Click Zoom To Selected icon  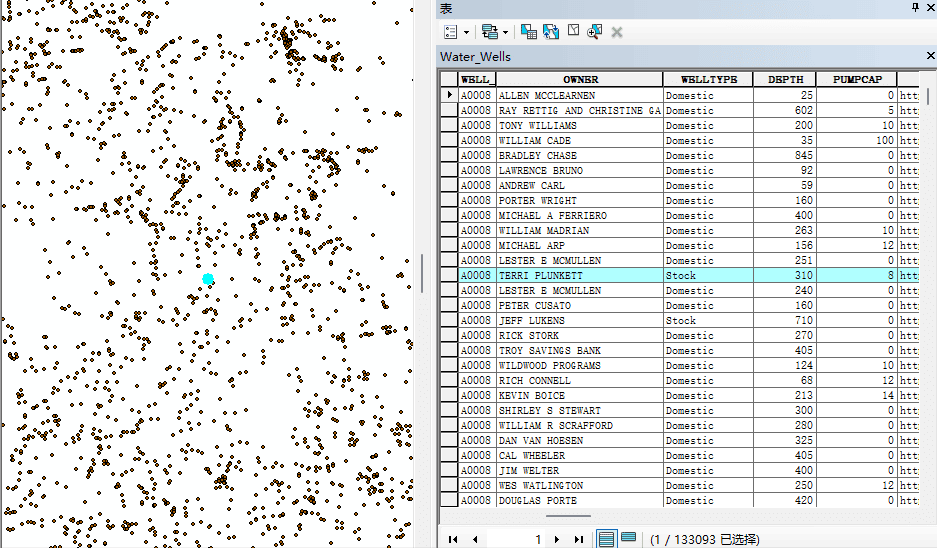pyautogui.click(x=594, y=32)
